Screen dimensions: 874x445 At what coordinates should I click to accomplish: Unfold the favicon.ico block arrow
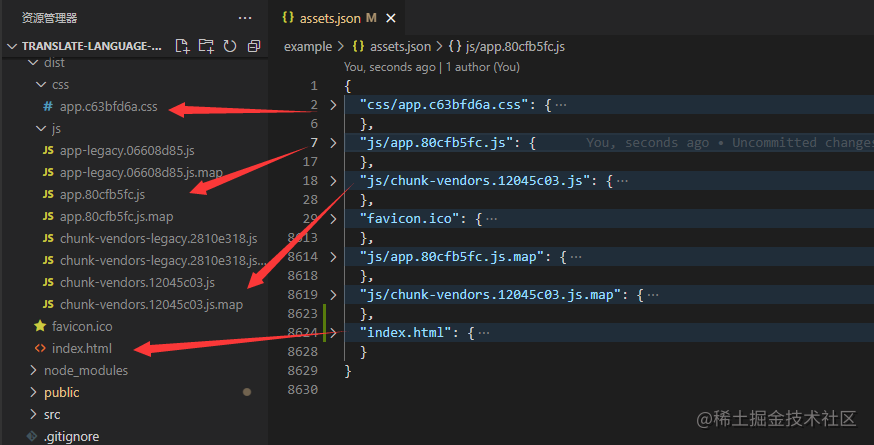(333, 219)
